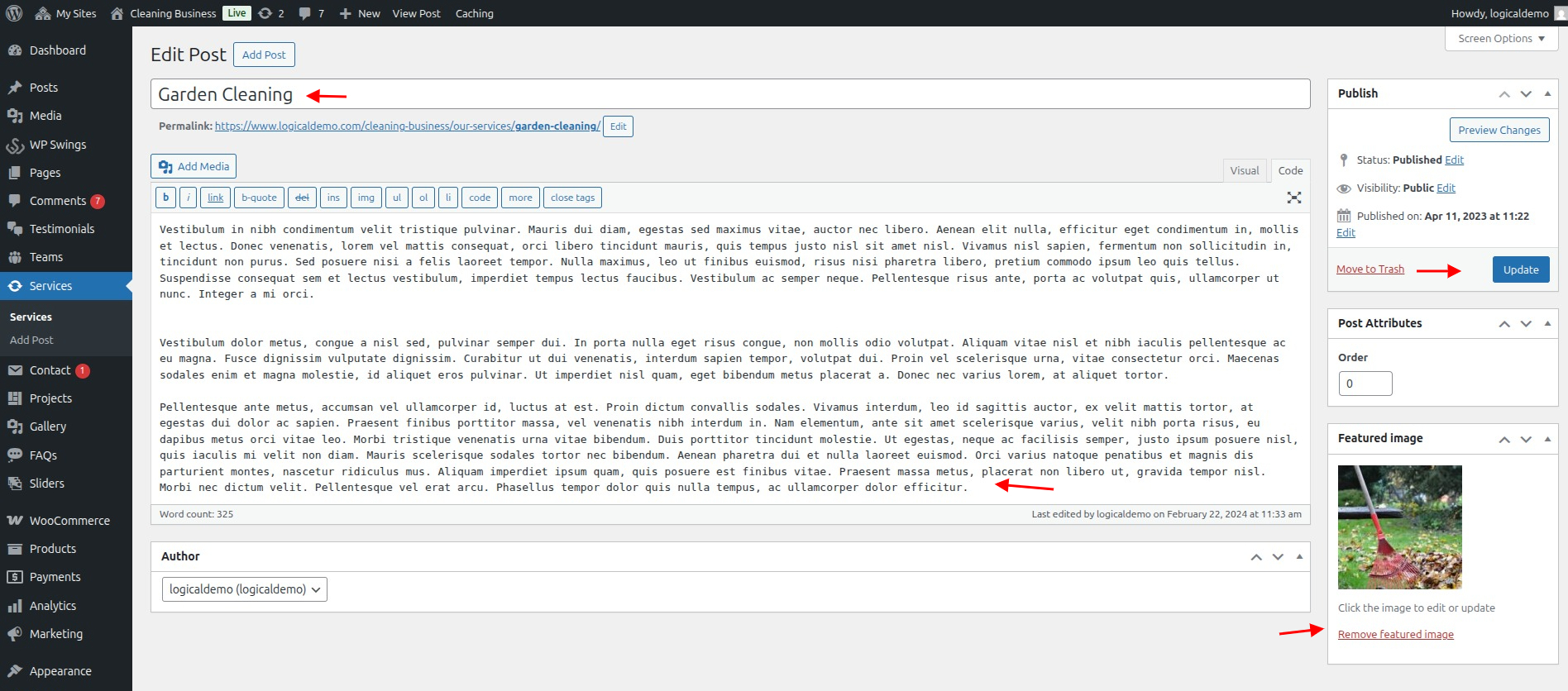1568x691 pixels.
Task: Click the Move to Trash link
Action: 1370,269
